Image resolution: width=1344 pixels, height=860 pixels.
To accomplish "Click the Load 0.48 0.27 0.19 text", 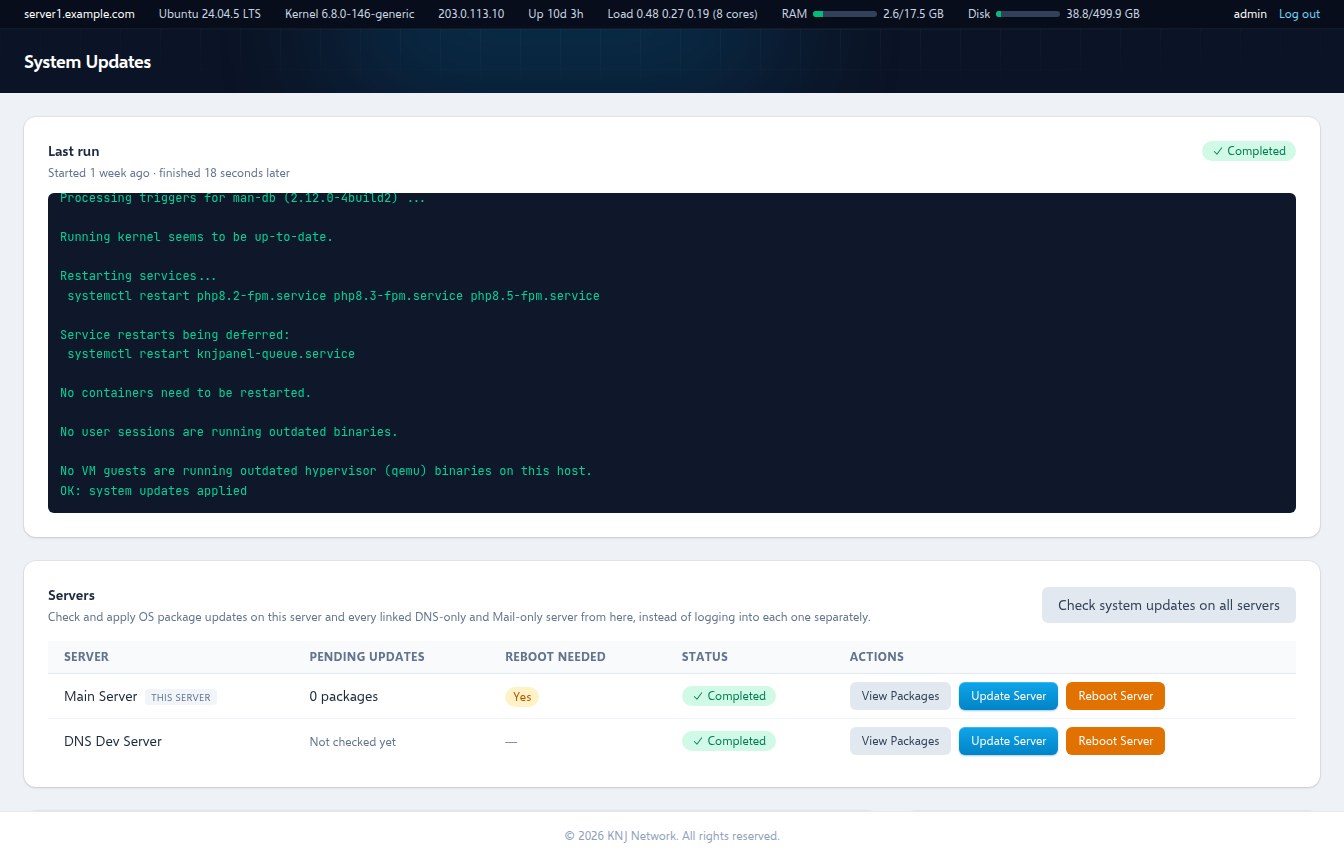I will pos(682,14).
